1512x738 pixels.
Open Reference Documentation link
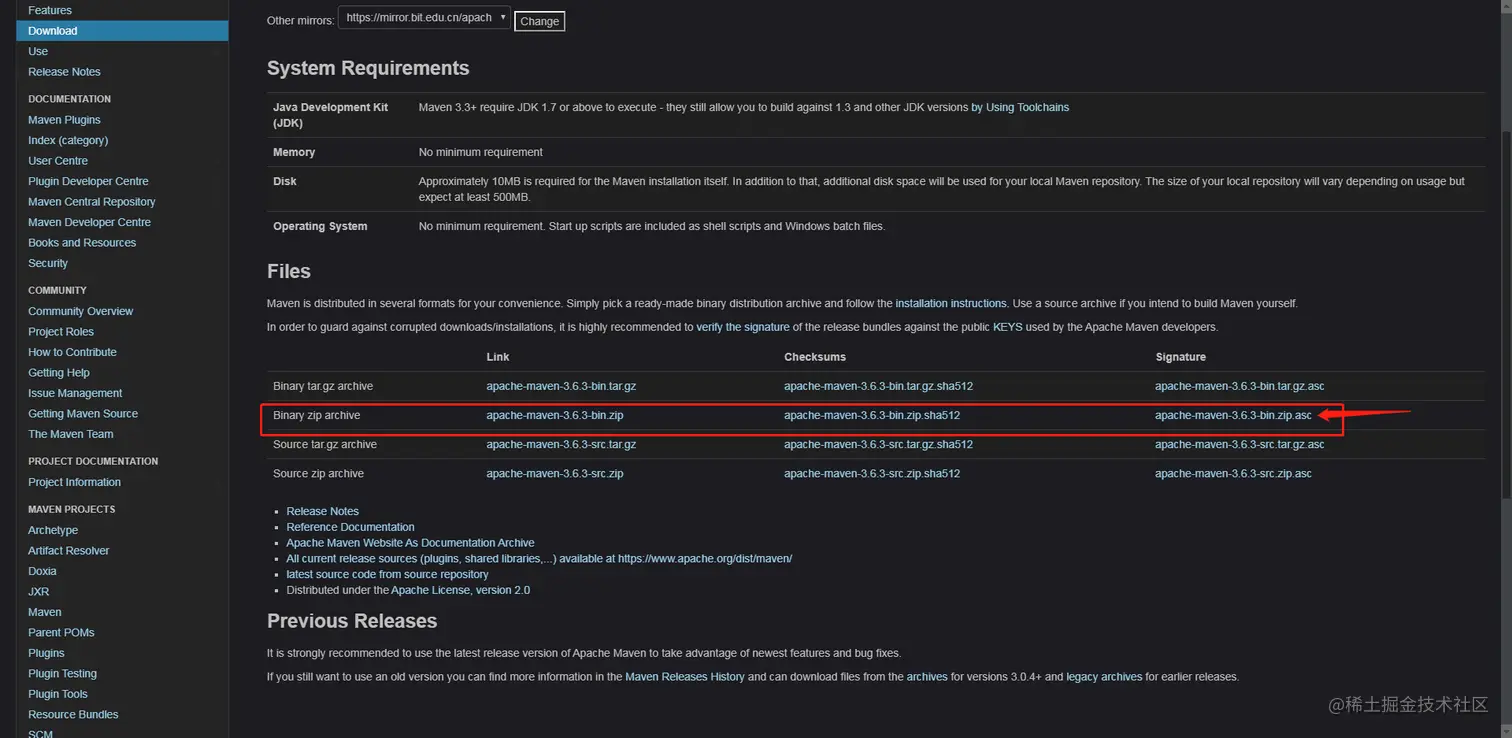(x=350, y=527)
